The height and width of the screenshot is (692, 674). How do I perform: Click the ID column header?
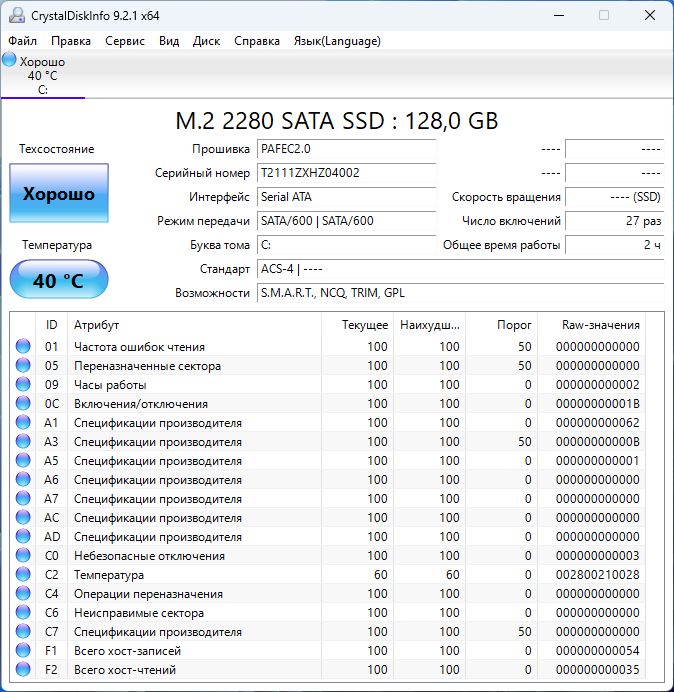click(x=51, y=325)
